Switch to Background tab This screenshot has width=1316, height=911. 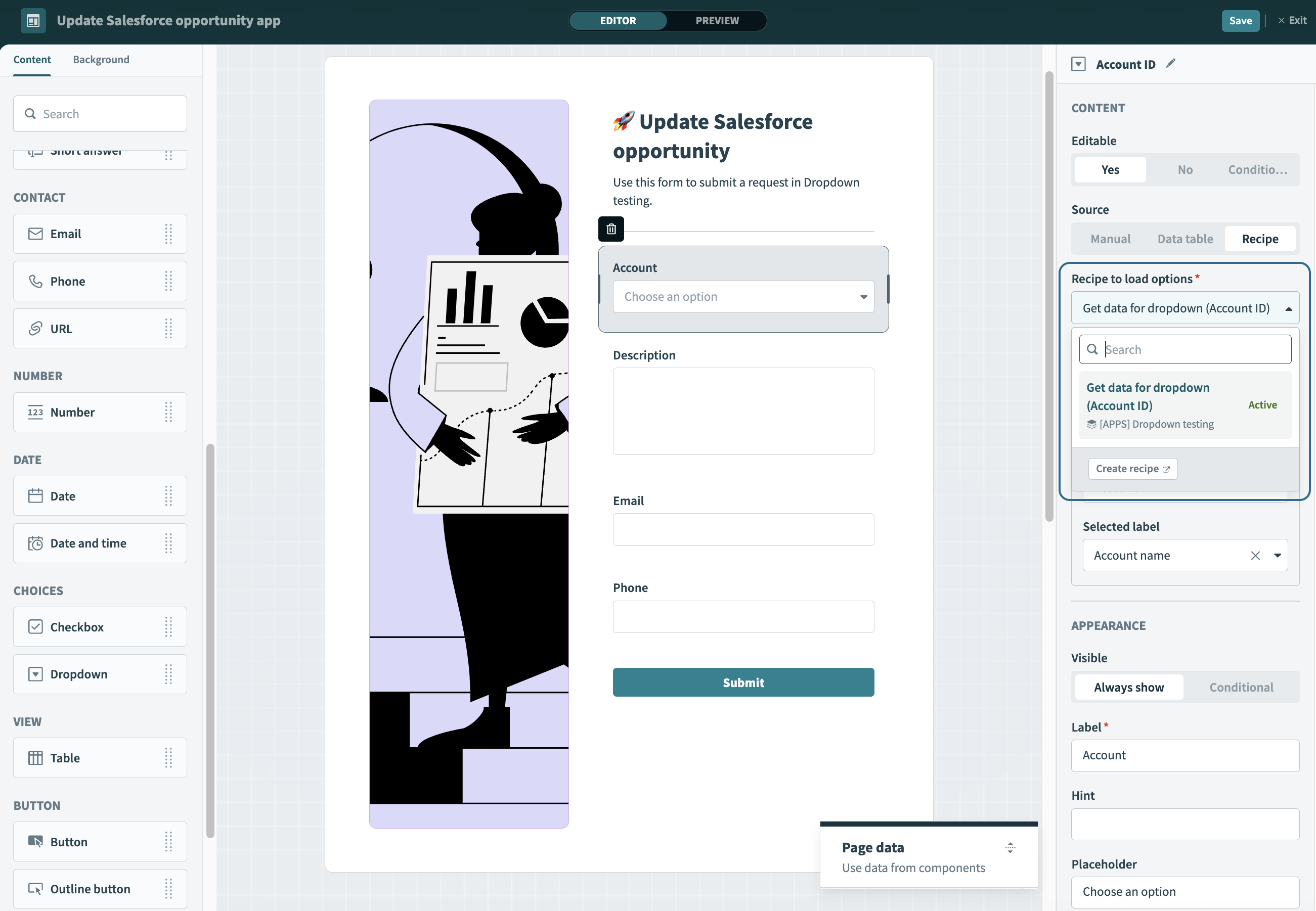point(101,59)
